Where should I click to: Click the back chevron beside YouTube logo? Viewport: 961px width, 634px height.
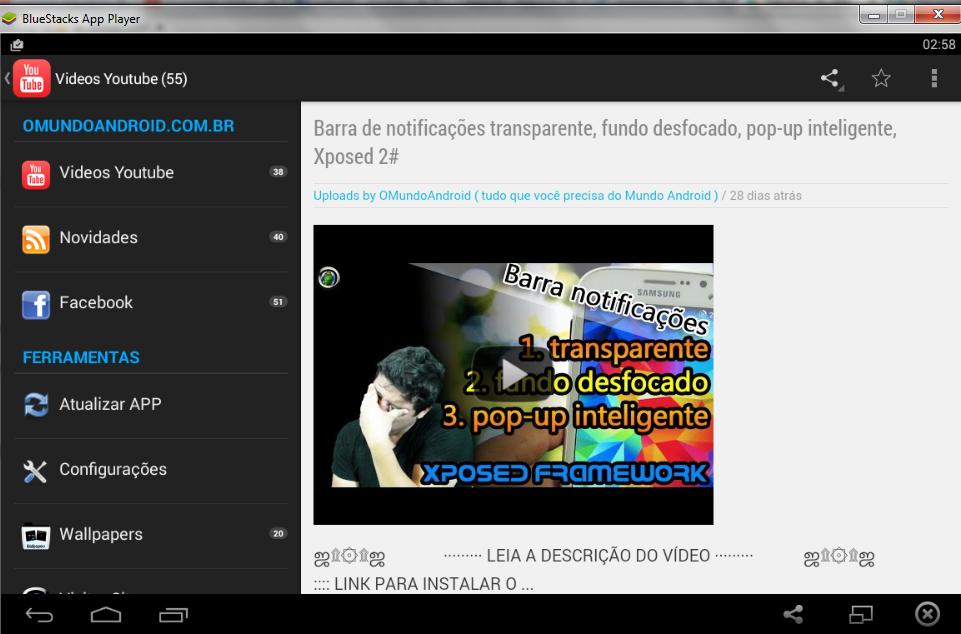click(7, 78)
